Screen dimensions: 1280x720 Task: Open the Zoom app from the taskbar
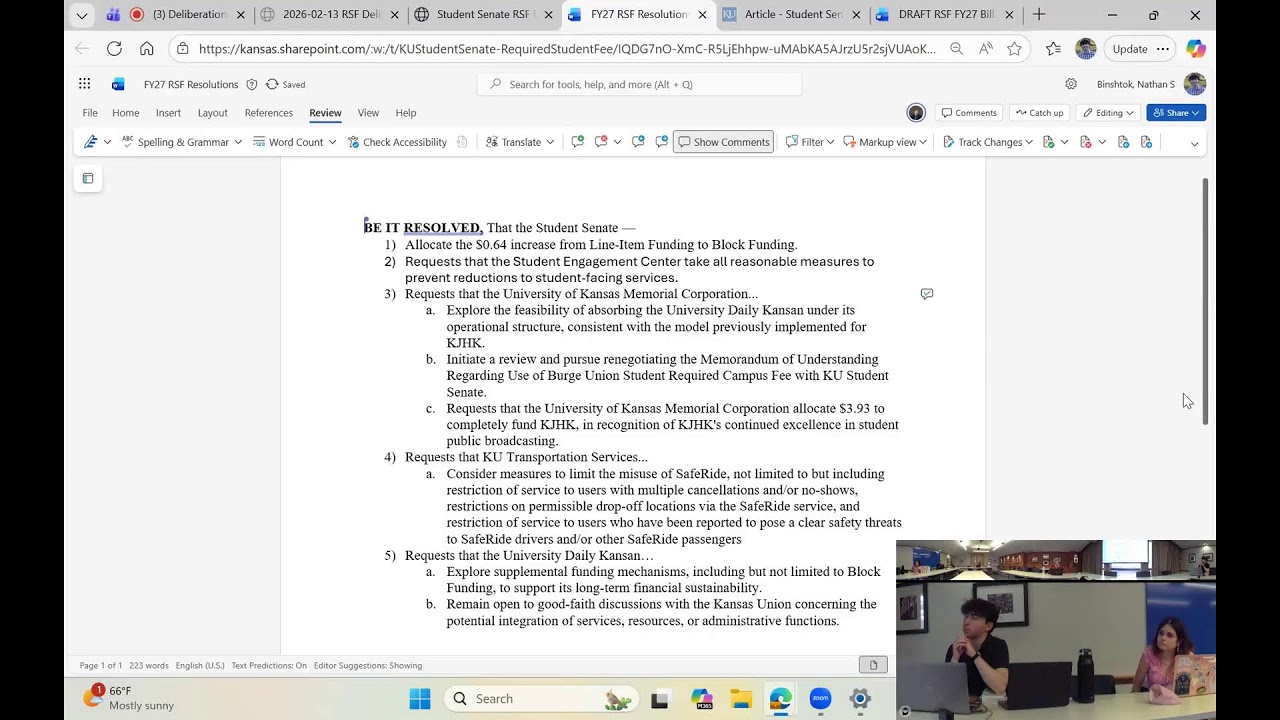coord(820,699)
